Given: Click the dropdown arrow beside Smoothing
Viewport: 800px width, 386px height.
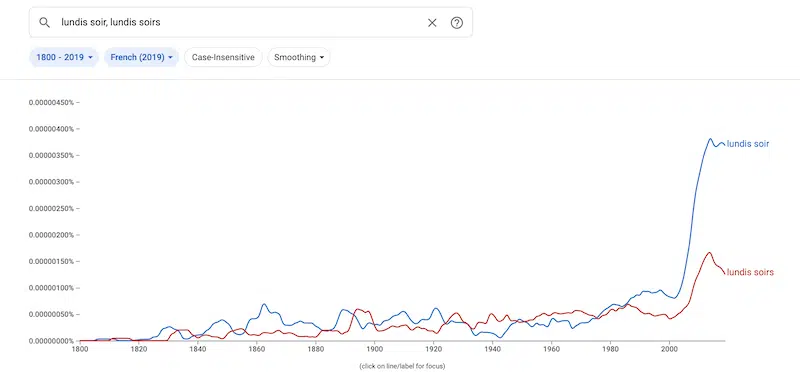Looking at the screenshot, I should point(322,58).
